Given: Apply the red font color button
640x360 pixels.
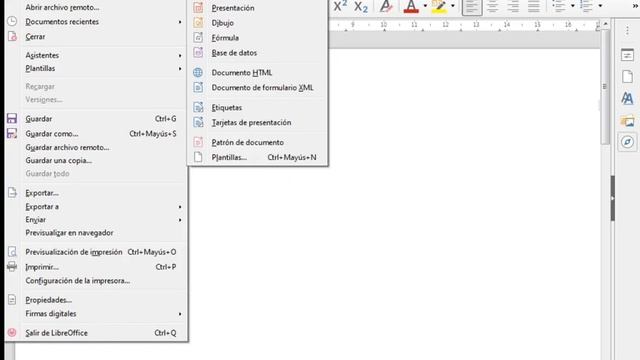Looking at the screenshot, I should click(411, 7).
